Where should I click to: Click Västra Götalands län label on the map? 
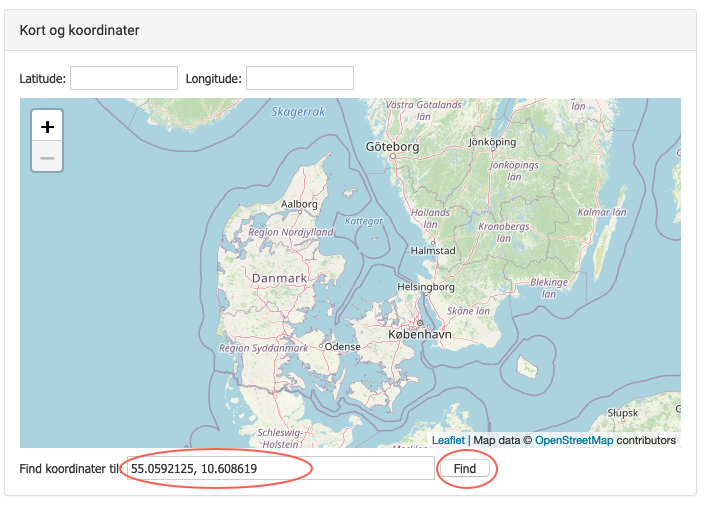pyautogui.click(x=424, y=111)
